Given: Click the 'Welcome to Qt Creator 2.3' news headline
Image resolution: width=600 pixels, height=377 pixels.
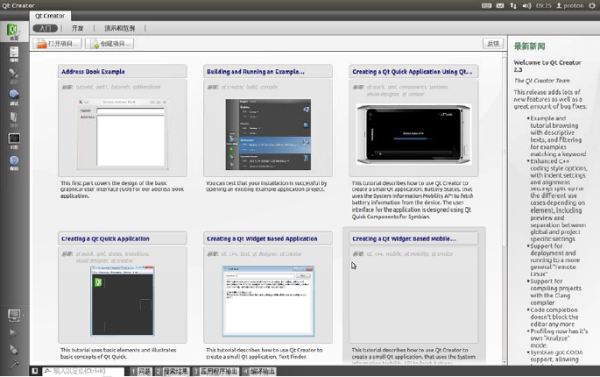Looking at the screenshot, I should coord(547,66).
